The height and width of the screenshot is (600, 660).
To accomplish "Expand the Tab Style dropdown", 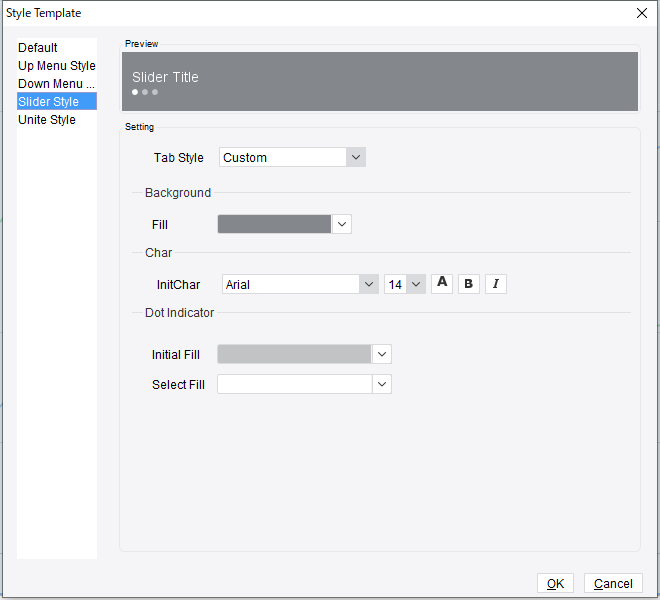I will [356, 157].
